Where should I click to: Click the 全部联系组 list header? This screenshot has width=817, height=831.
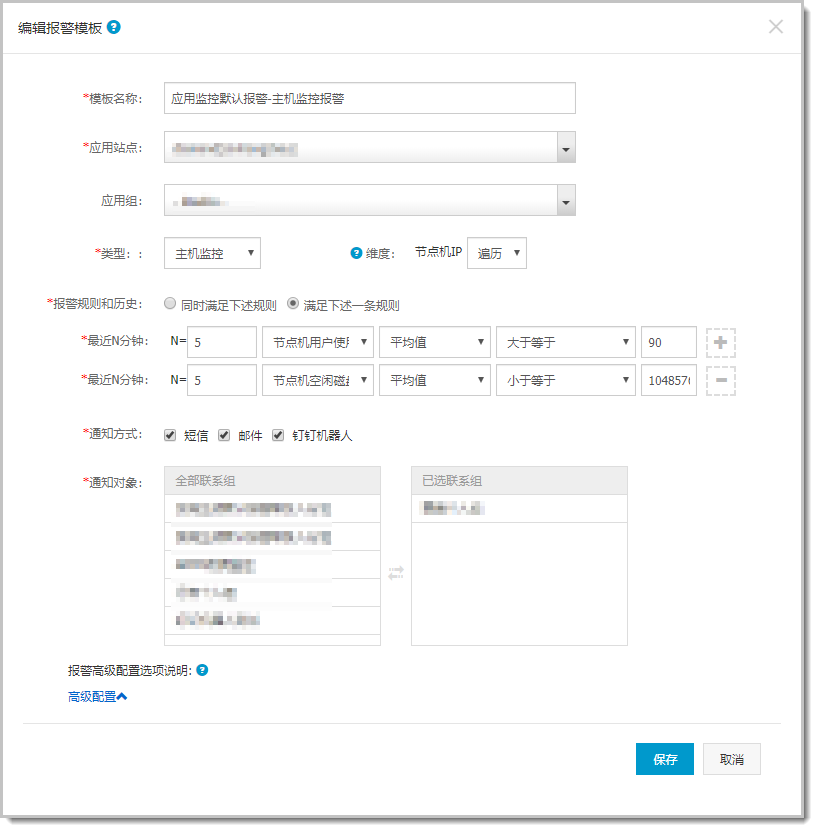click(x=272, y=481)
